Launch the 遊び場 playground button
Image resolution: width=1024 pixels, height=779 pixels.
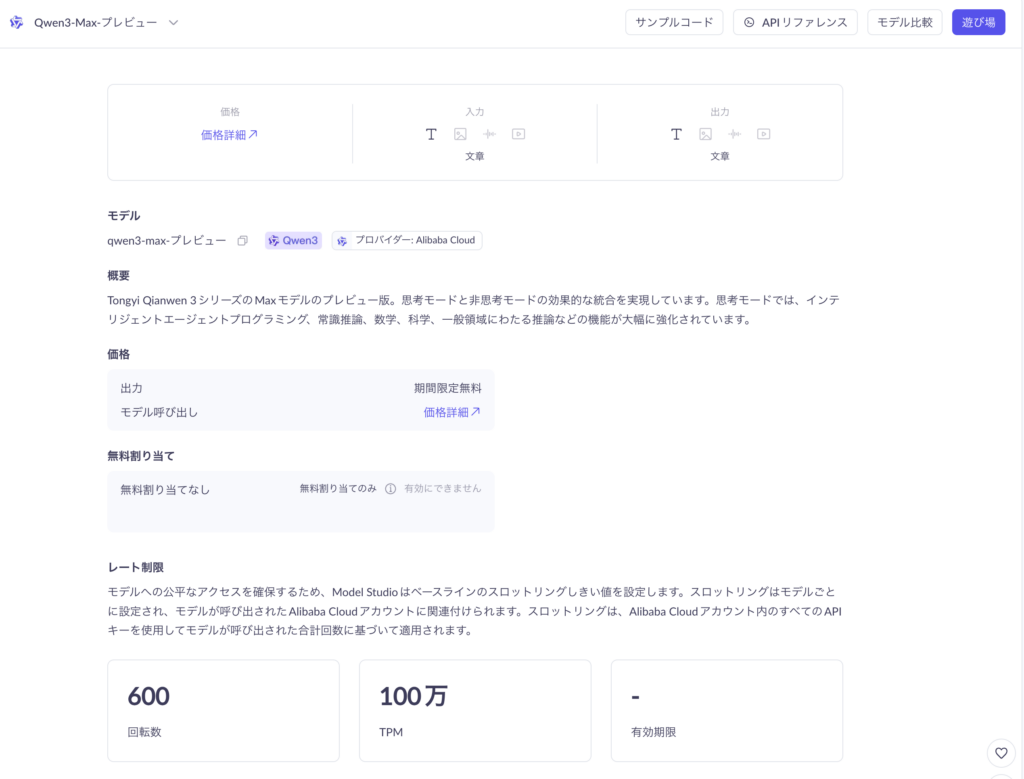click(978, 22)
